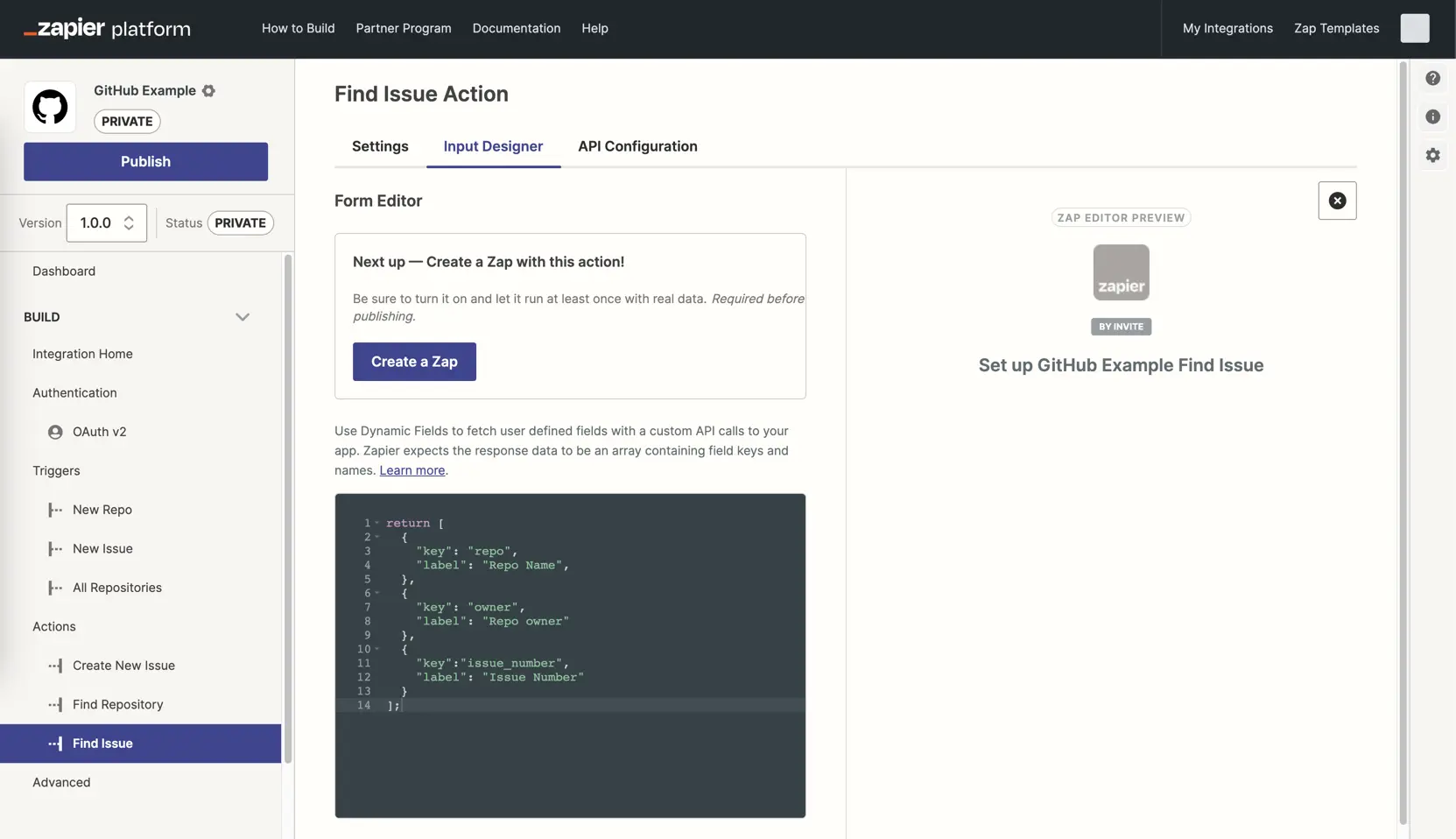This screenshot has height=839, width=1456.
Task: Open the Learn more link
Action: [411, 470]
